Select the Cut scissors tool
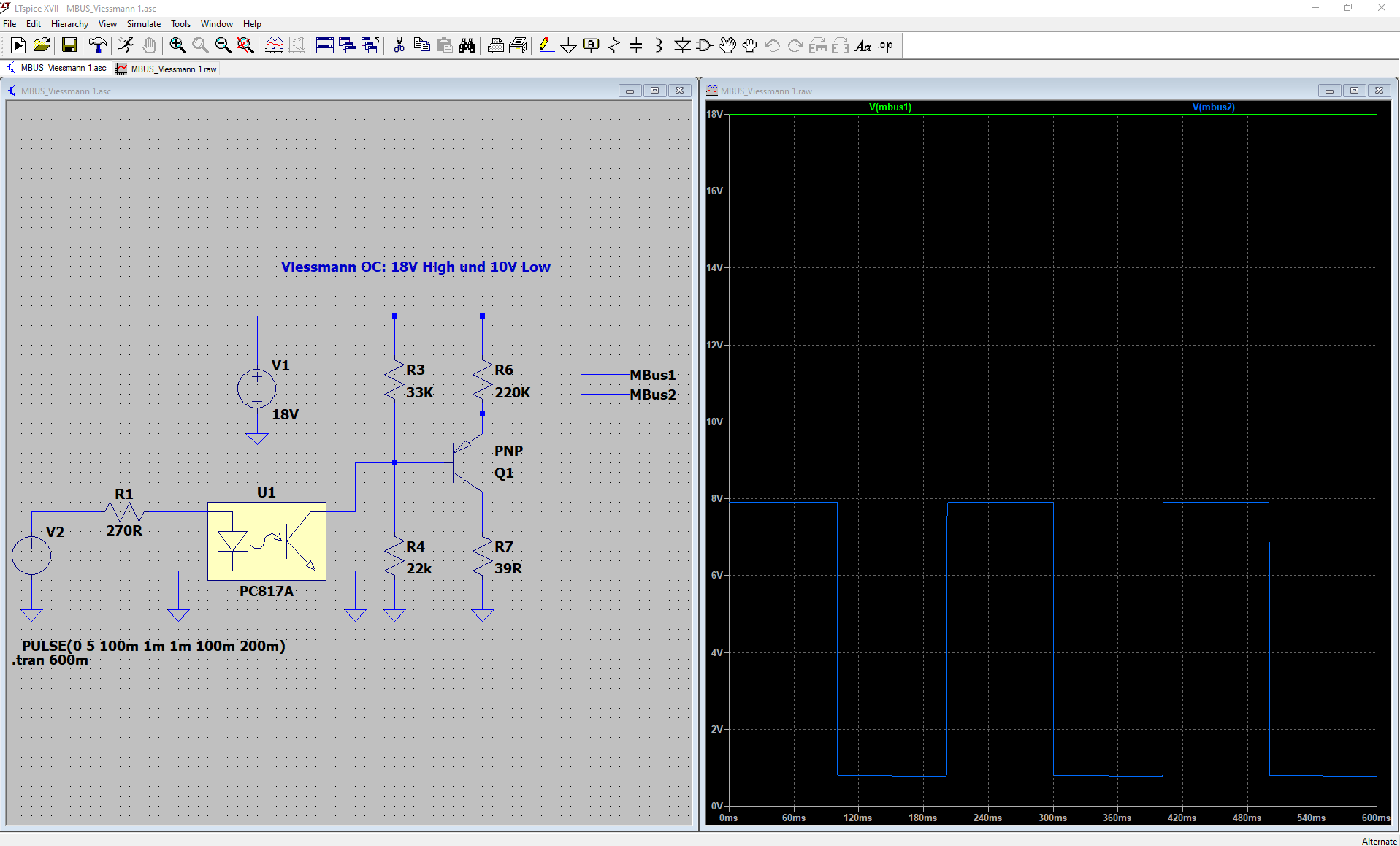The height and width of the screenshot is (846, 1400). click(x=399, y=45)
